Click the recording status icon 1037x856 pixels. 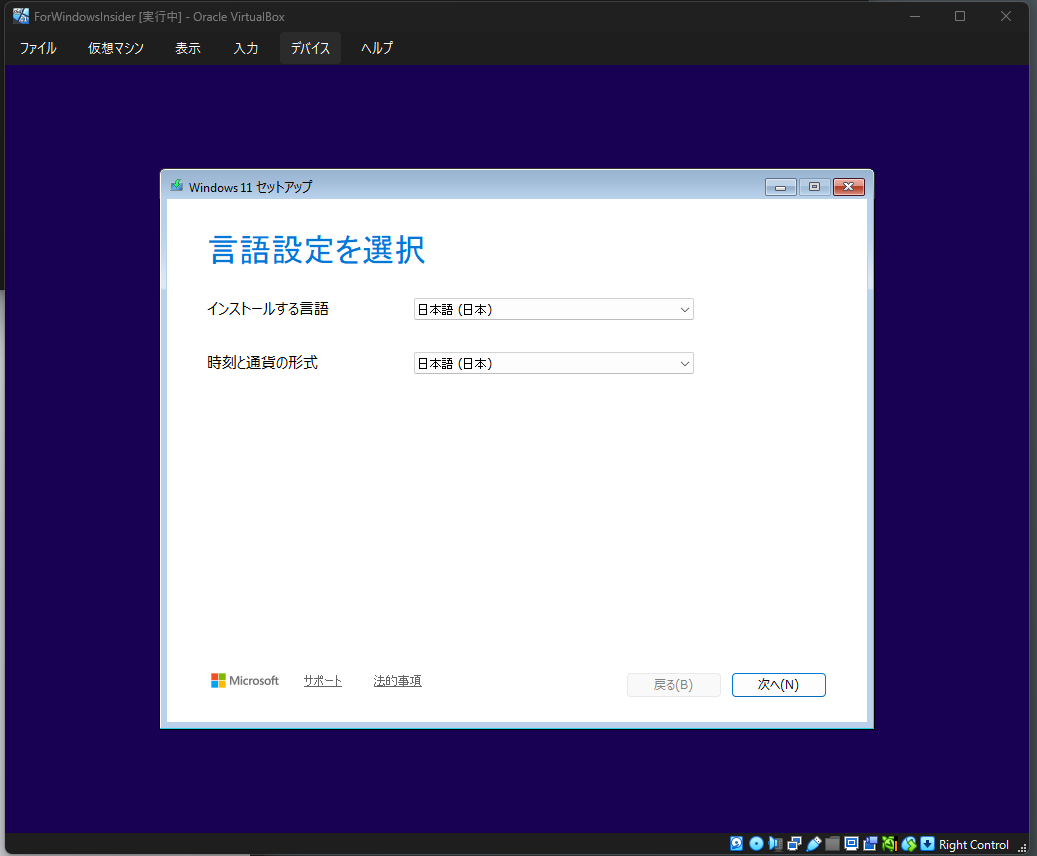(x=870, y=843)
